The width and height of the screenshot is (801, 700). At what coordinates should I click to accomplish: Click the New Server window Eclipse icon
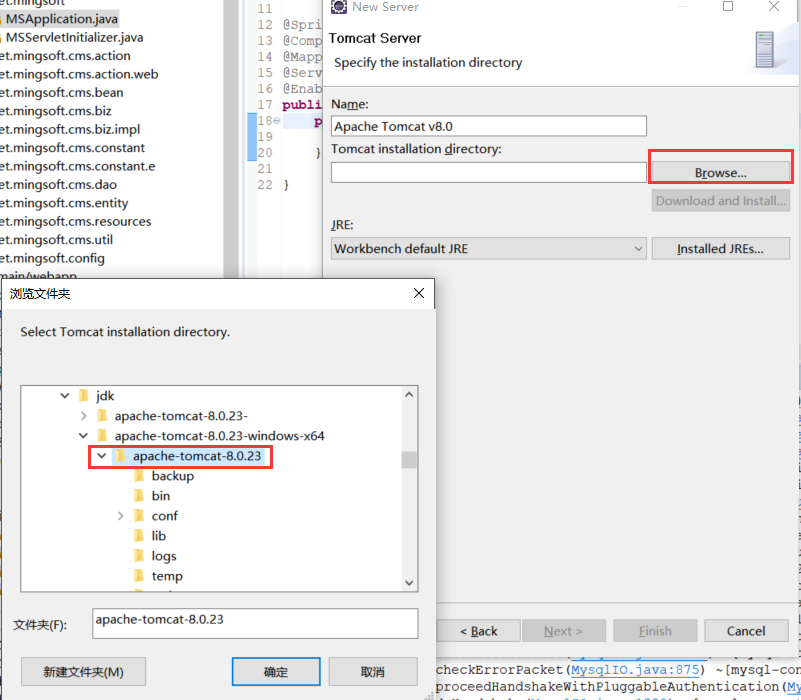click(x=339, y=7)
